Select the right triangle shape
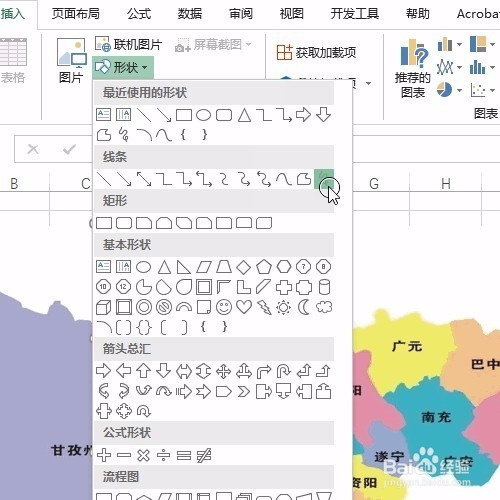The width and height of the screenshot is (500, 500). click(184, 267)
